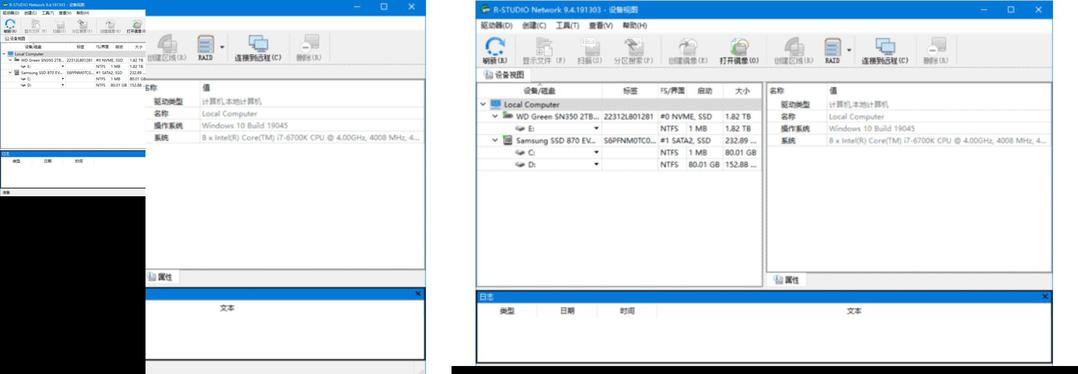Open 驱动器(D) menu in the fully visible window
Screen dimensions: 1078x374
[496, 25]
